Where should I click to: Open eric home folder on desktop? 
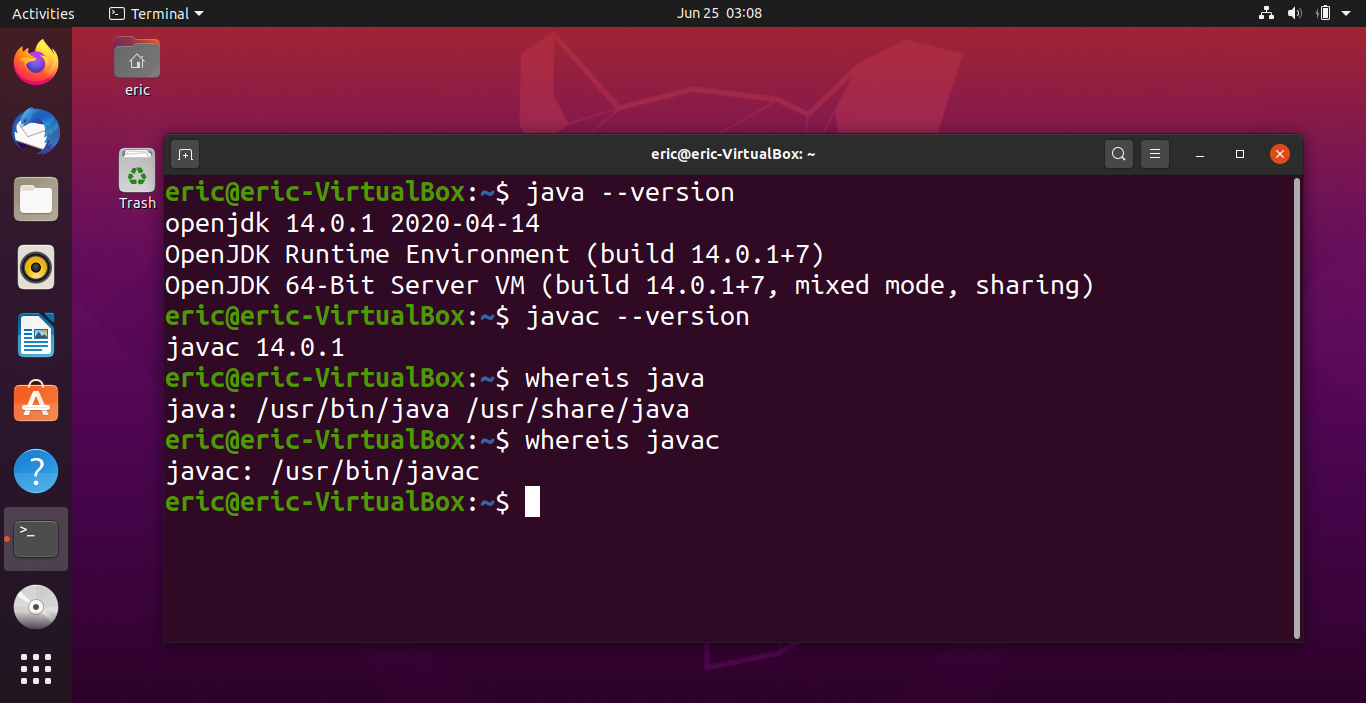(137, 66)
